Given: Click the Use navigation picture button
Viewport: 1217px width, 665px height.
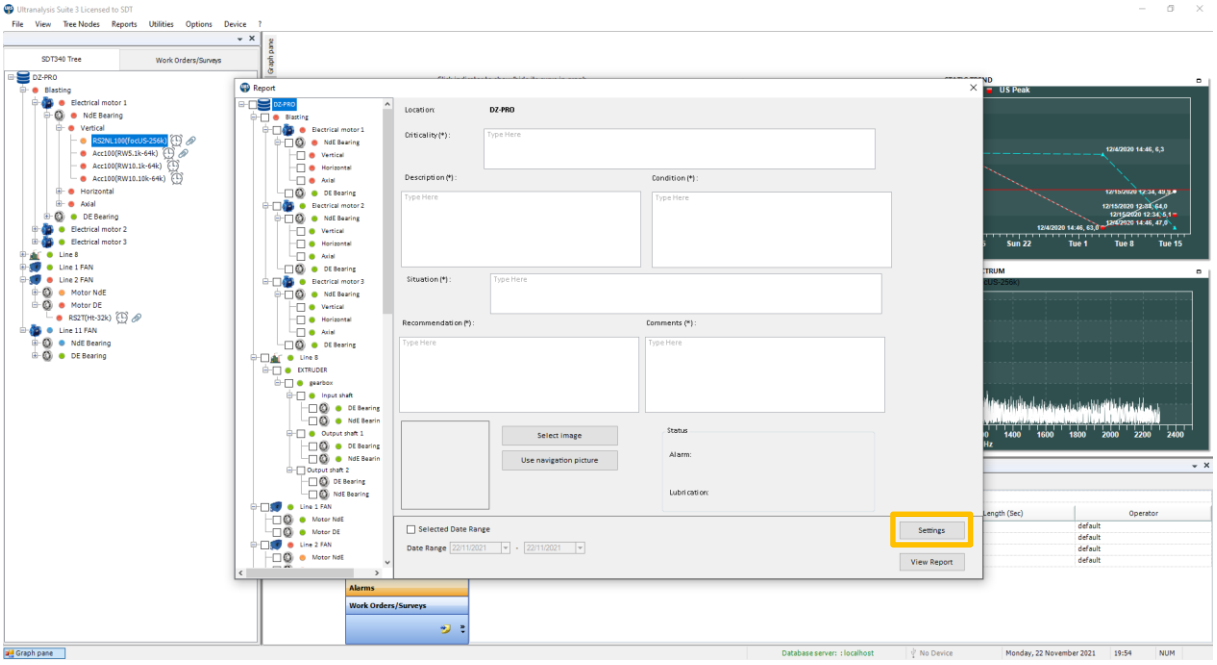Looking at the screenshot, I should (x=559, y=461).
